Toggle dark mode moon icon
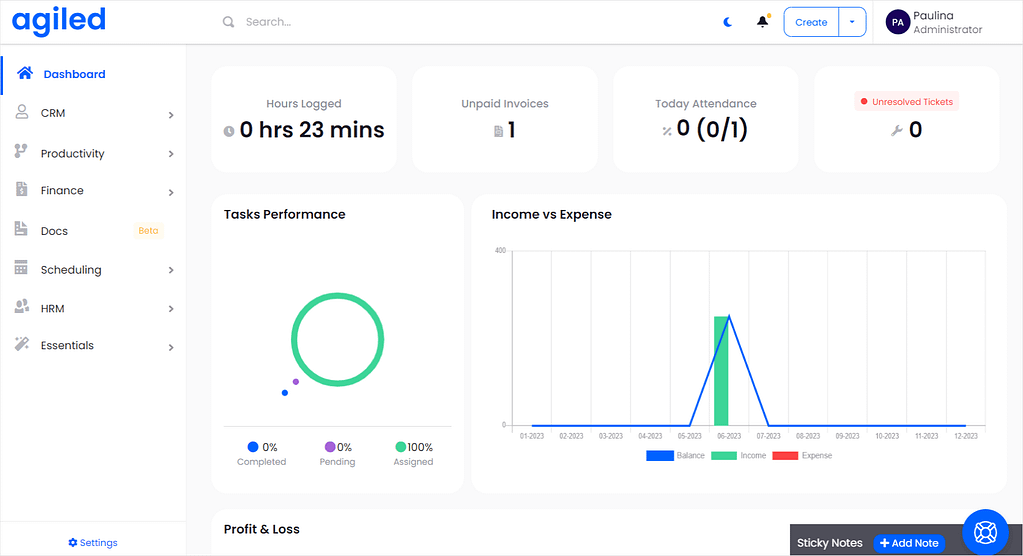The height and width of the screenshot is (556, 1023). click(728, 22)
